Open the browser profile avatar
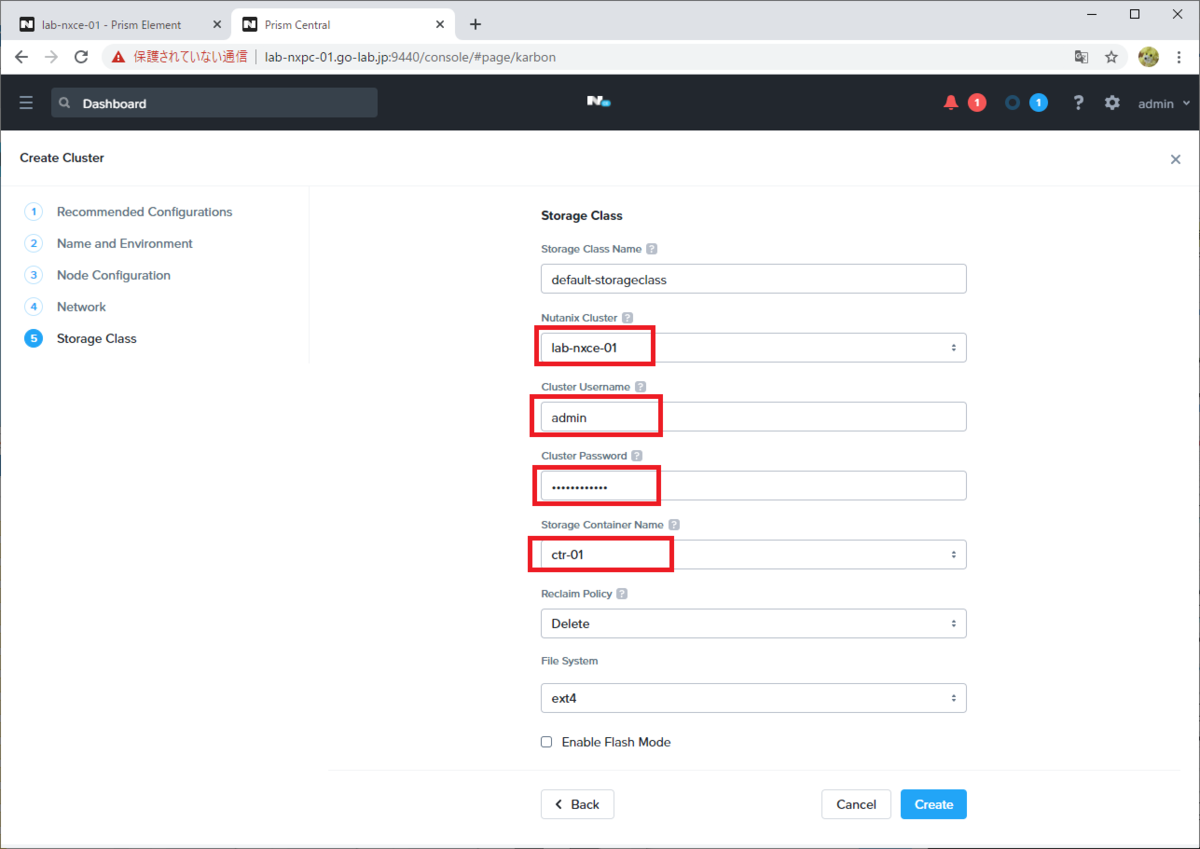The height and width of the screenshot is (849, 1200). pyautogui.click(x=1148, y=57)
